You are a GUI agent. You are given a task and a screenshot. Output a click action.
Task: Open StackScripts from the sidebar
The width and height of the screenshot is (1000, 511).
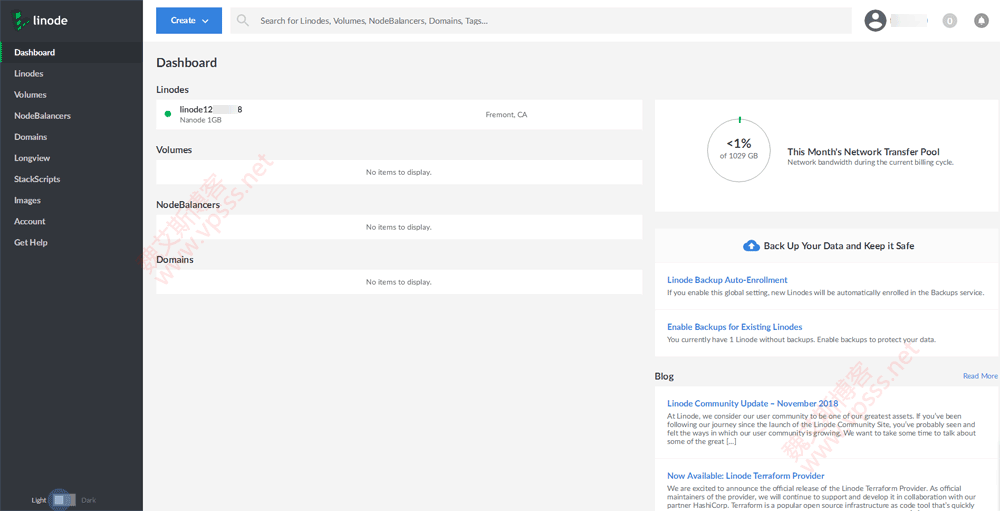tap(37, 179)
